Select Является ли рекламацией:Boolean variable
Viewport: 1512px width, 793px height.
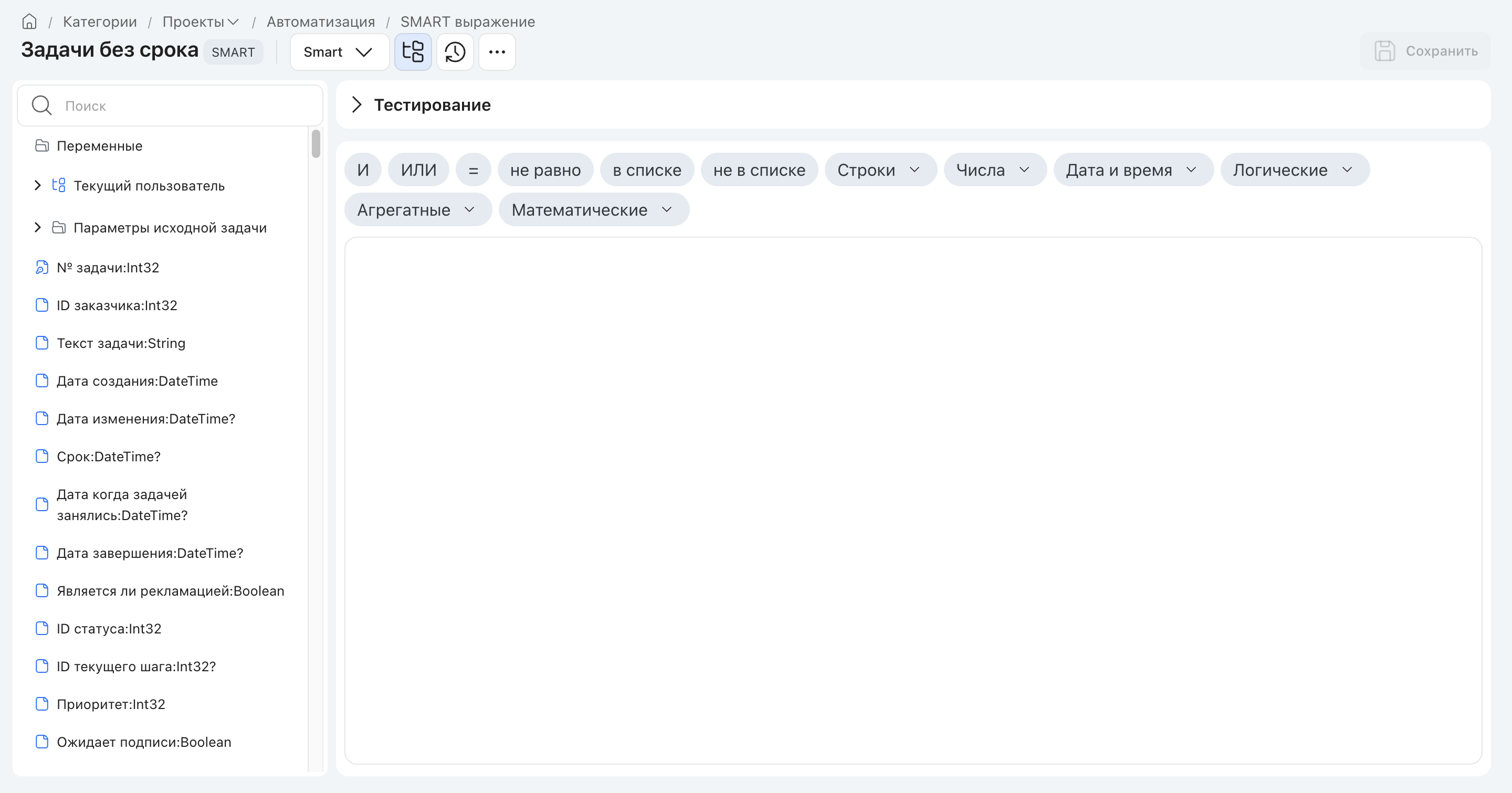170,590
